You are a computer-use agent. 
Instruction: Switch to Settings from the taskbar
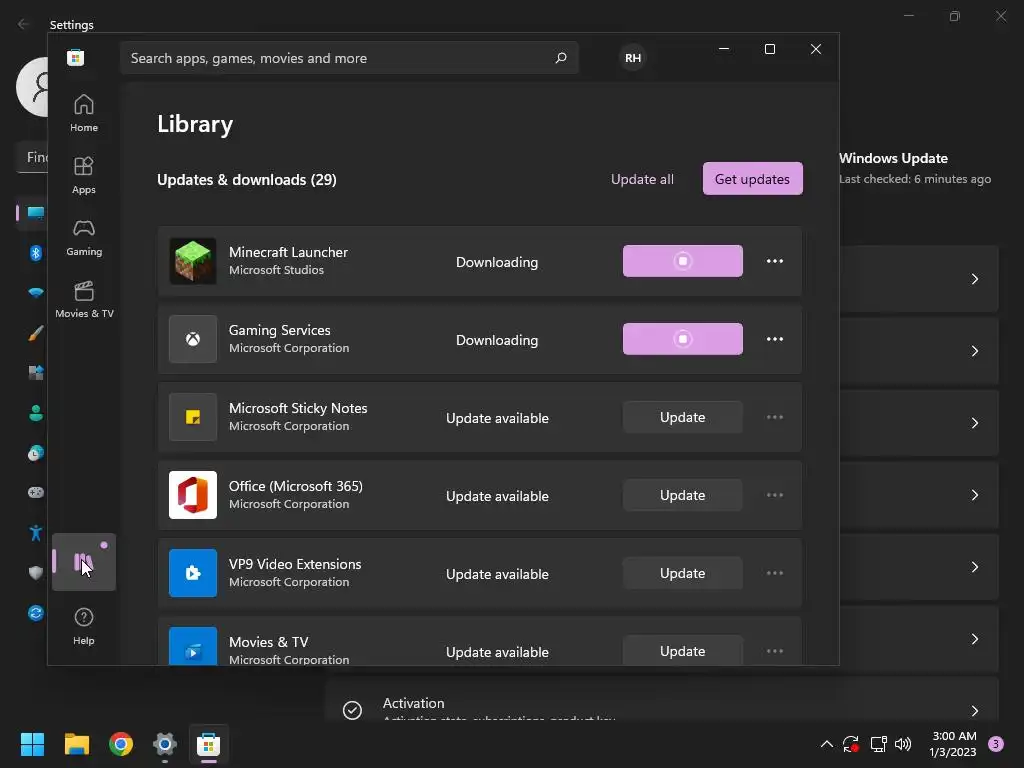pyautogui.click(x=165, y=744)
